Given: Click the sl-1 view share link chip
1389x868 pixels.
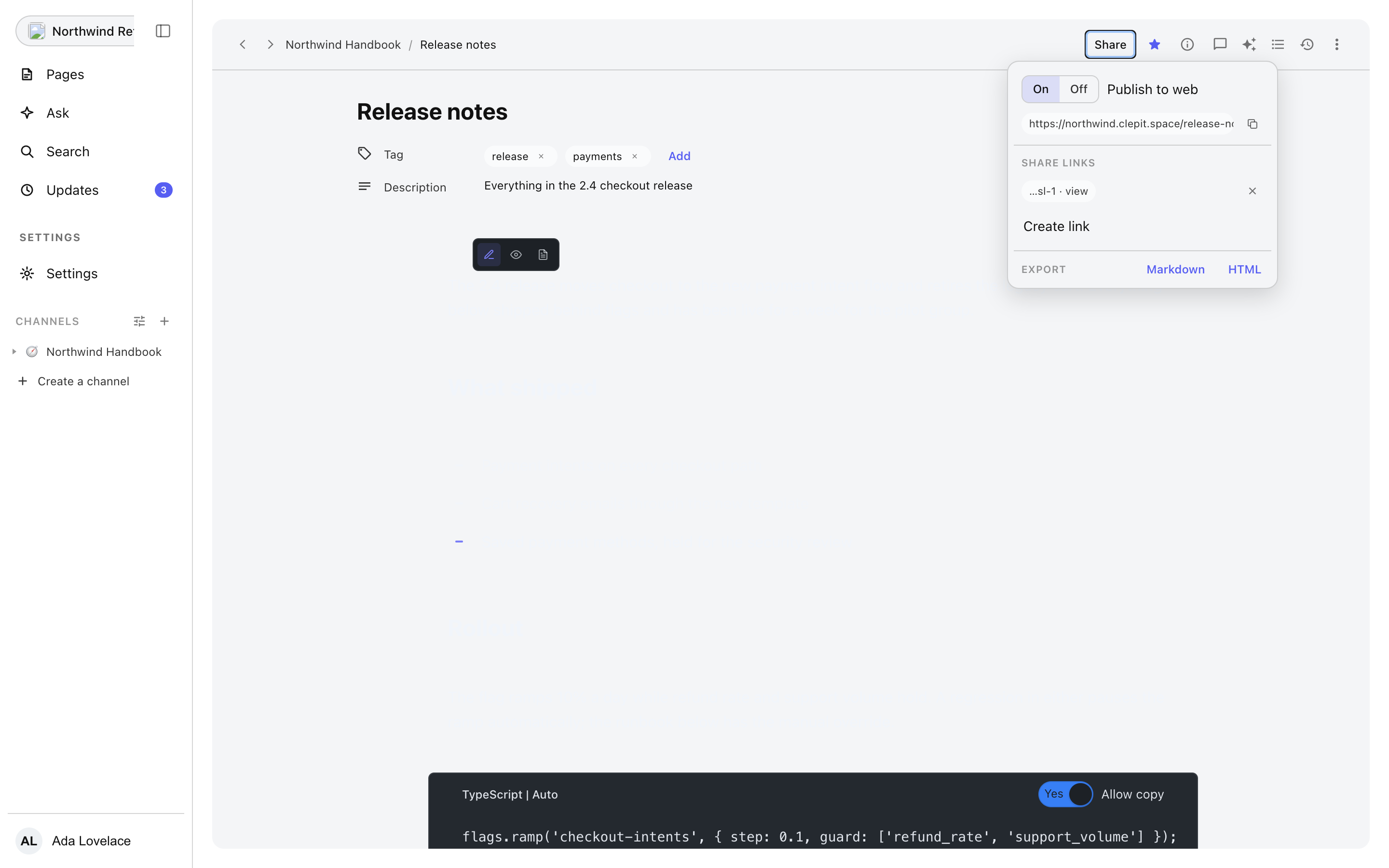Looking at the screenshot, I should click(x=1058, y=191).
